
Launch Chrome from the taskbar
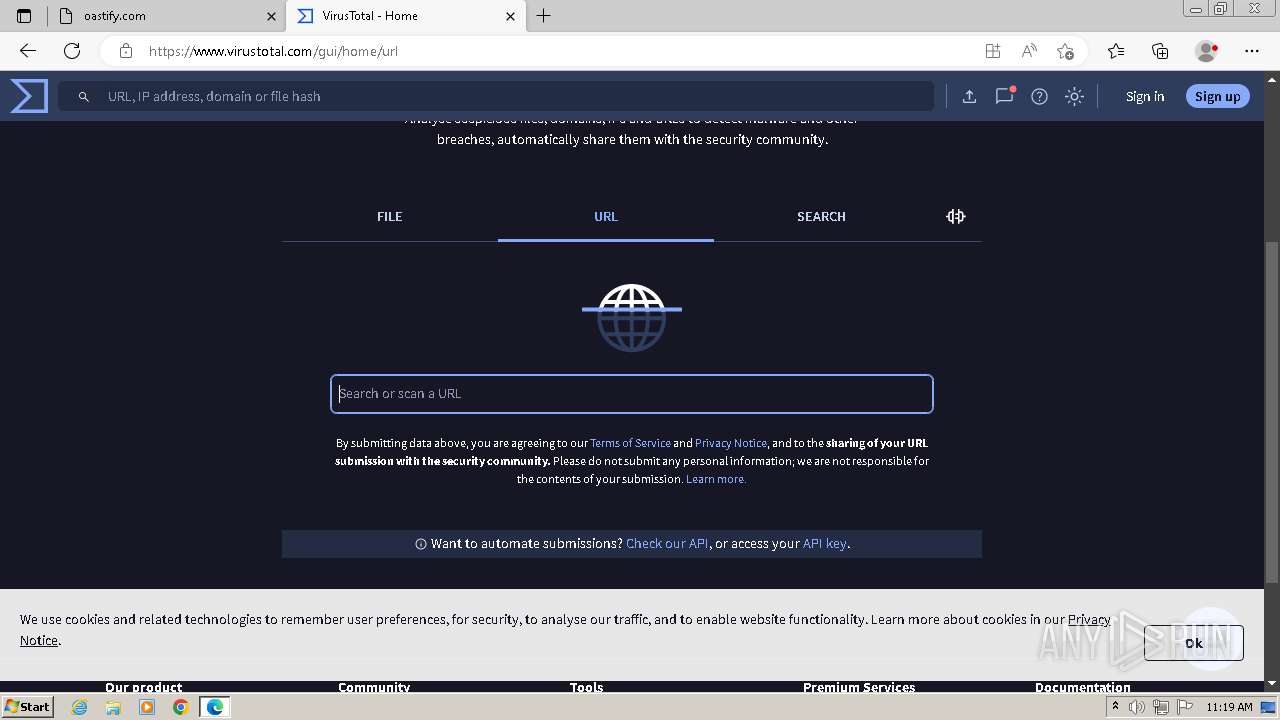click(x=180, y=707)
